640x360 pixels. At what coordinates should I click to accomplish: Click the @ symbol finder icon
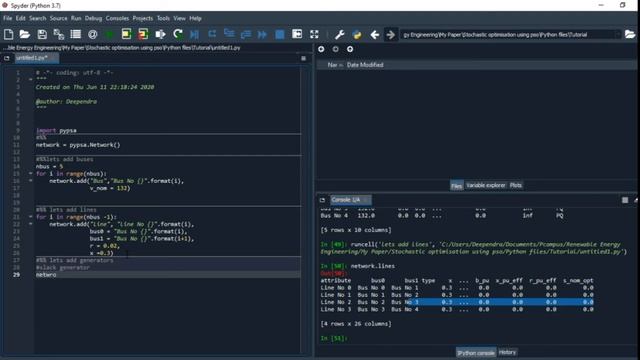(93, 35)
